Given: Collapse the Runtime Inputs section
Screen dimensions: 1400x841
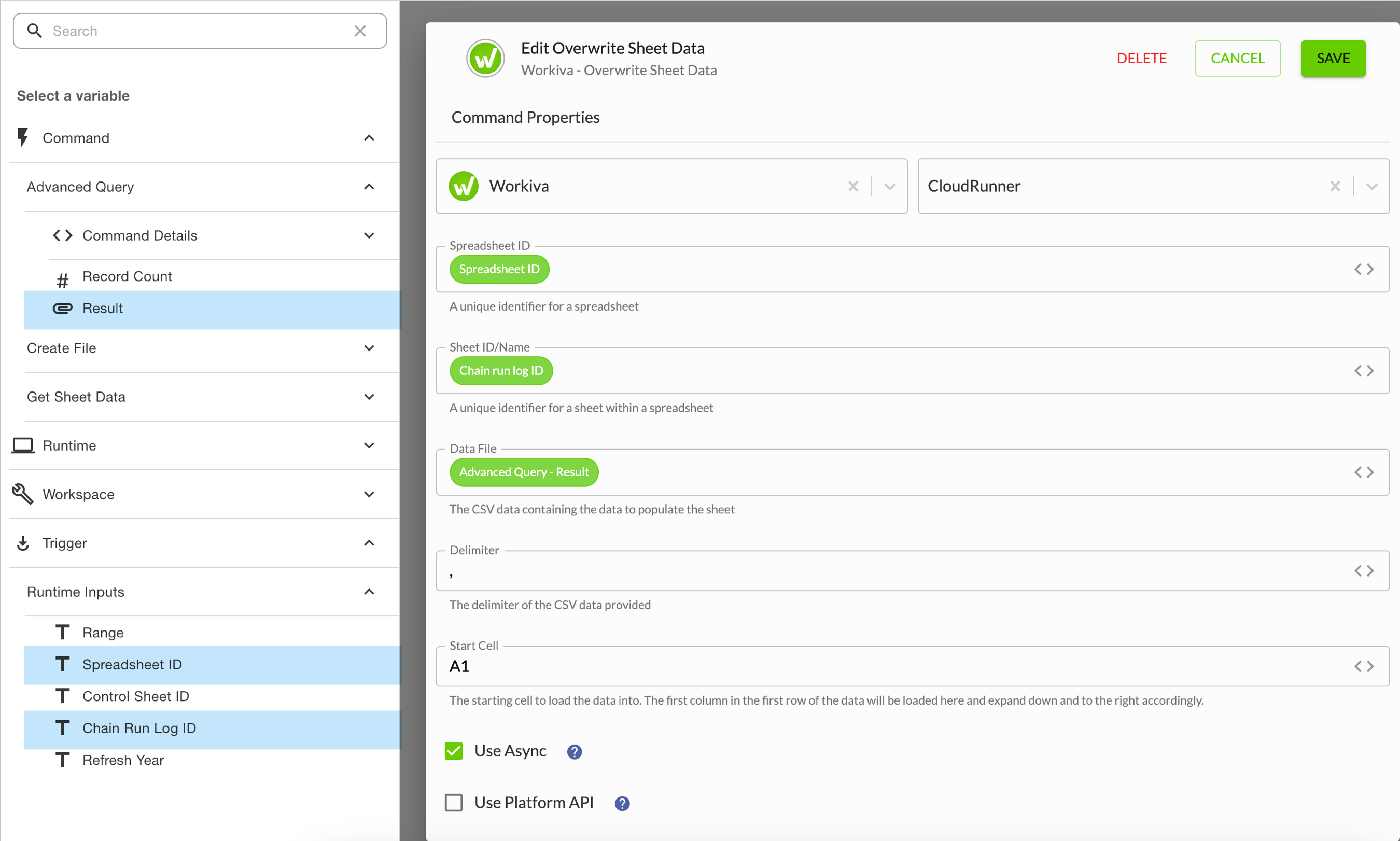Looking at the screenshot, I should pyautogui.click(x=369, y=592).
